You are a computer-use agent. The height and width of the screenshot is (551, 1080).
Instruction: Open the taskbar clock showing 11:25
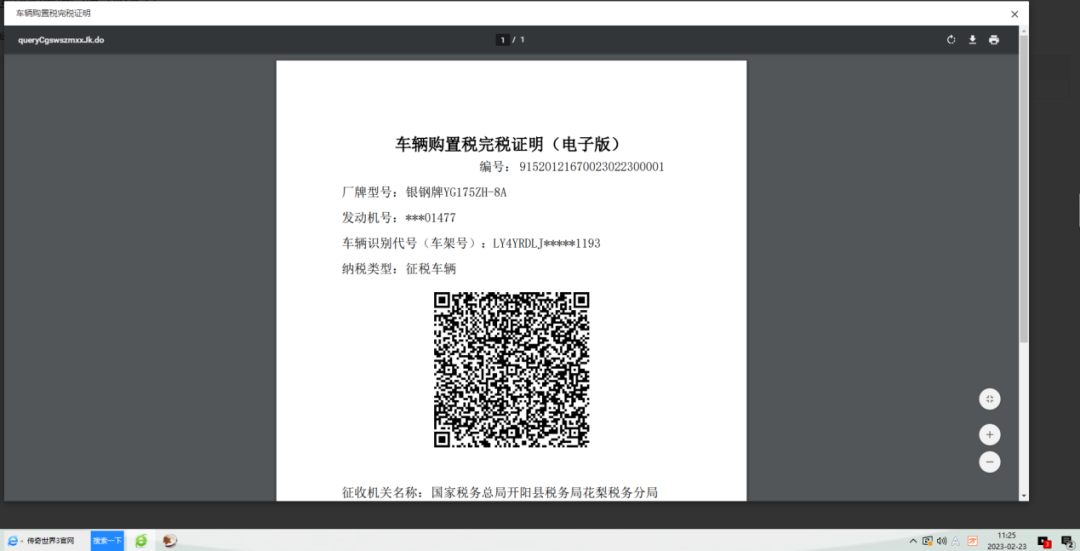pos(1006,541)
